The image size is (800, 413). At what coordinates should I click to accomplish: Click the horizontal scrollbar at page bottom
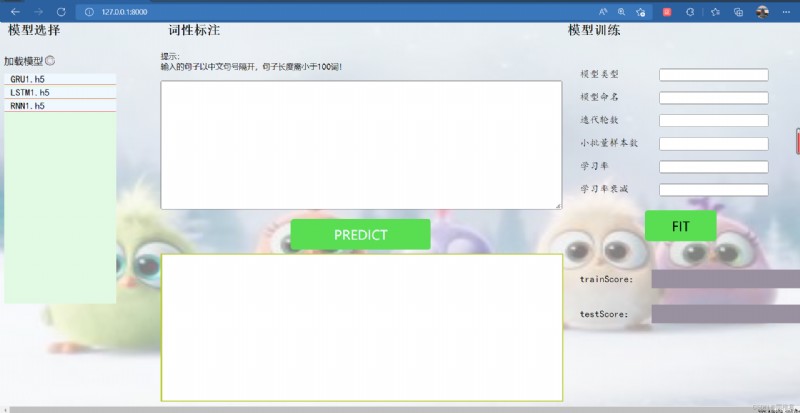(398, 409)
